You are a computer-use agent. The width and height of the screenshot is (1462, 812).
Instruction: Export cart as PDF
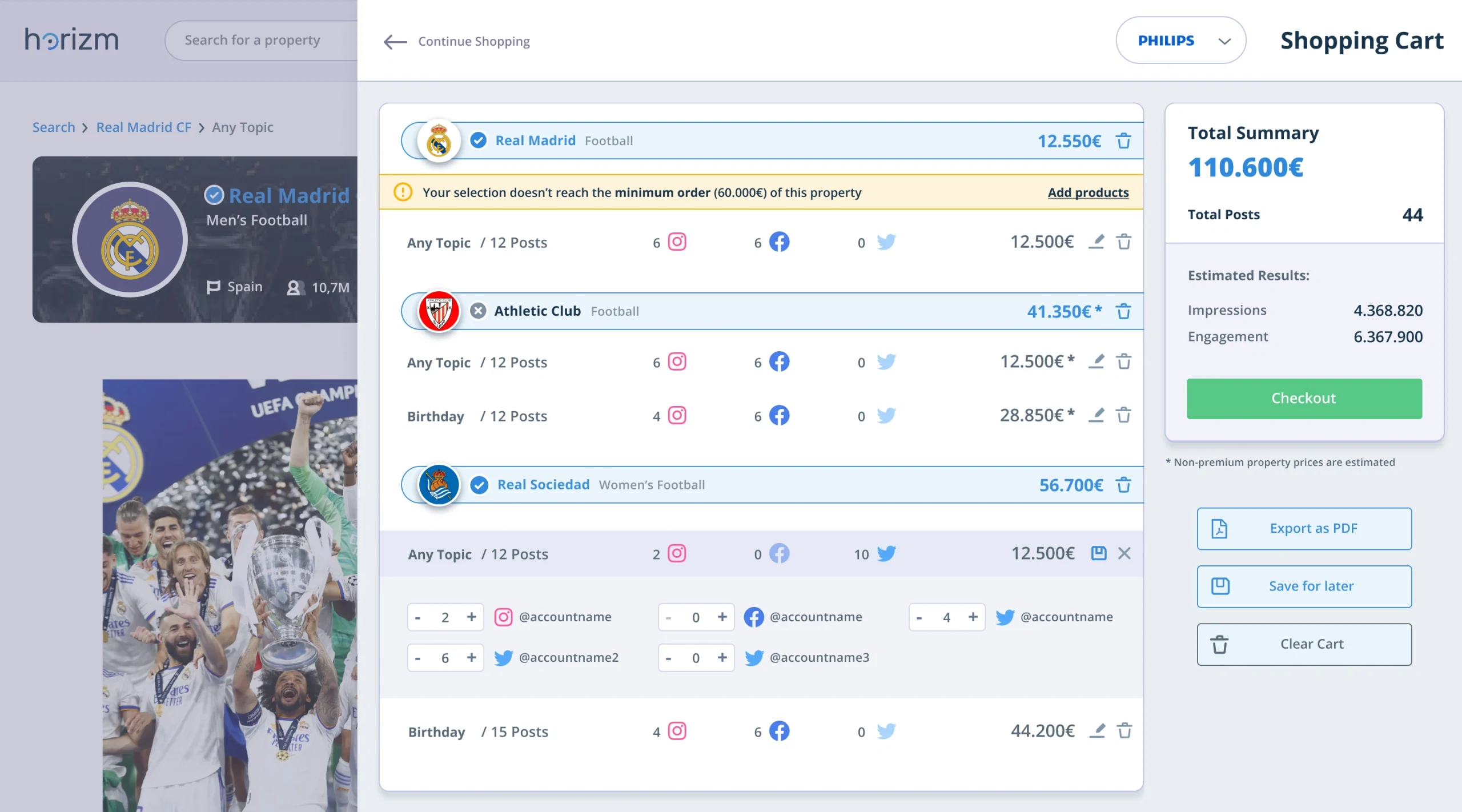pyautogui.click(x=1304, y=529)
